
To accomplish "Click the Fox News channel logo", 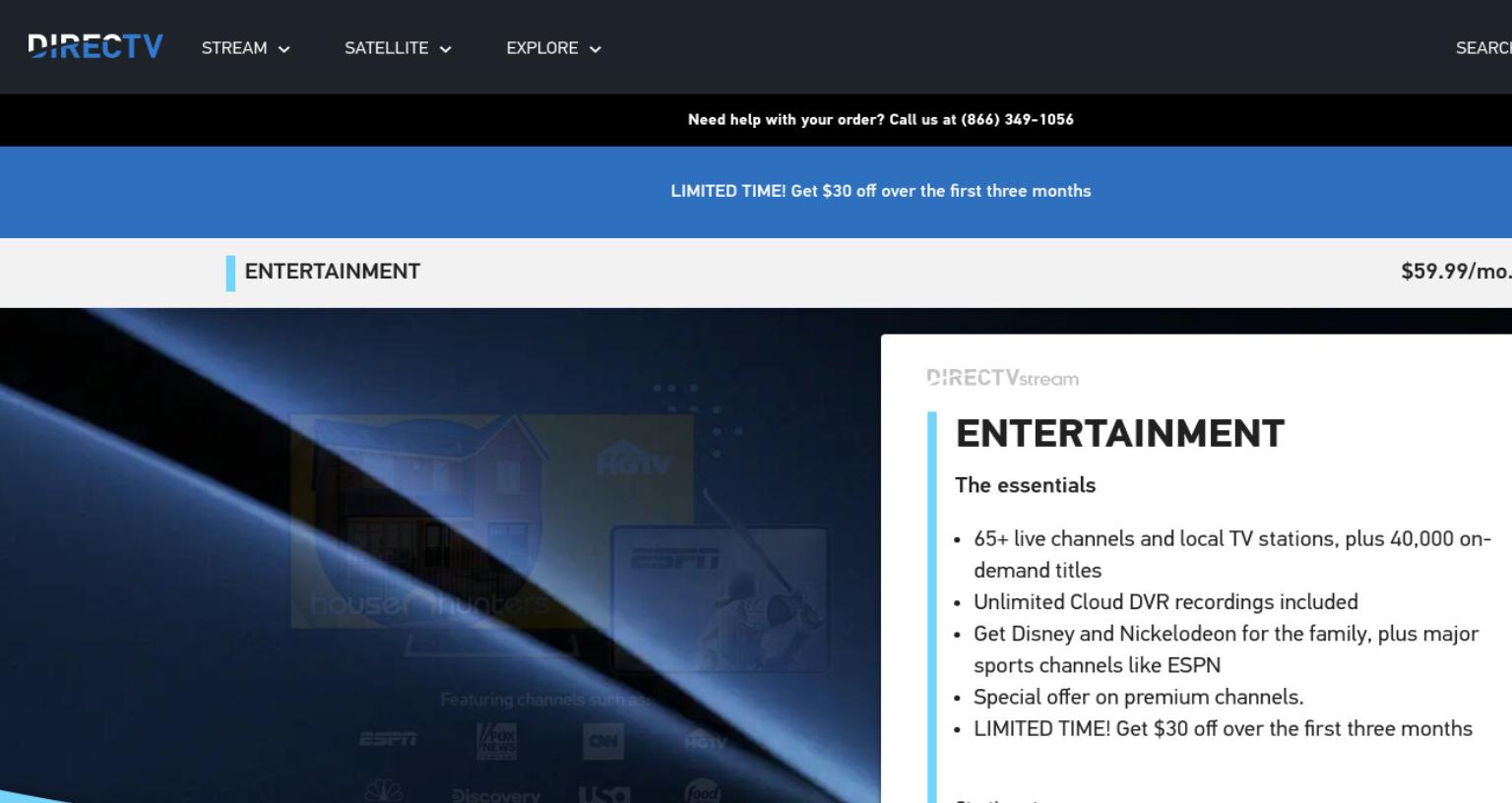I will point(496,741).
